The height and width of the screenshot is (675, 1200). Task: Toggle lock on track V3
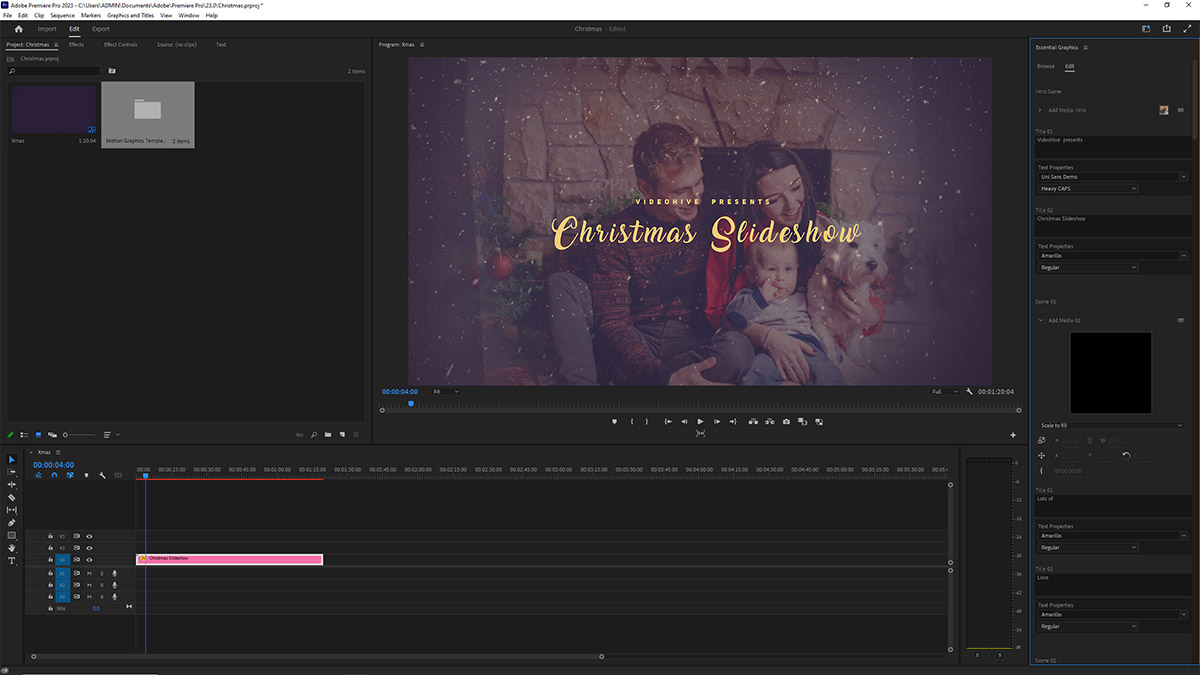(x=51, y=536)
